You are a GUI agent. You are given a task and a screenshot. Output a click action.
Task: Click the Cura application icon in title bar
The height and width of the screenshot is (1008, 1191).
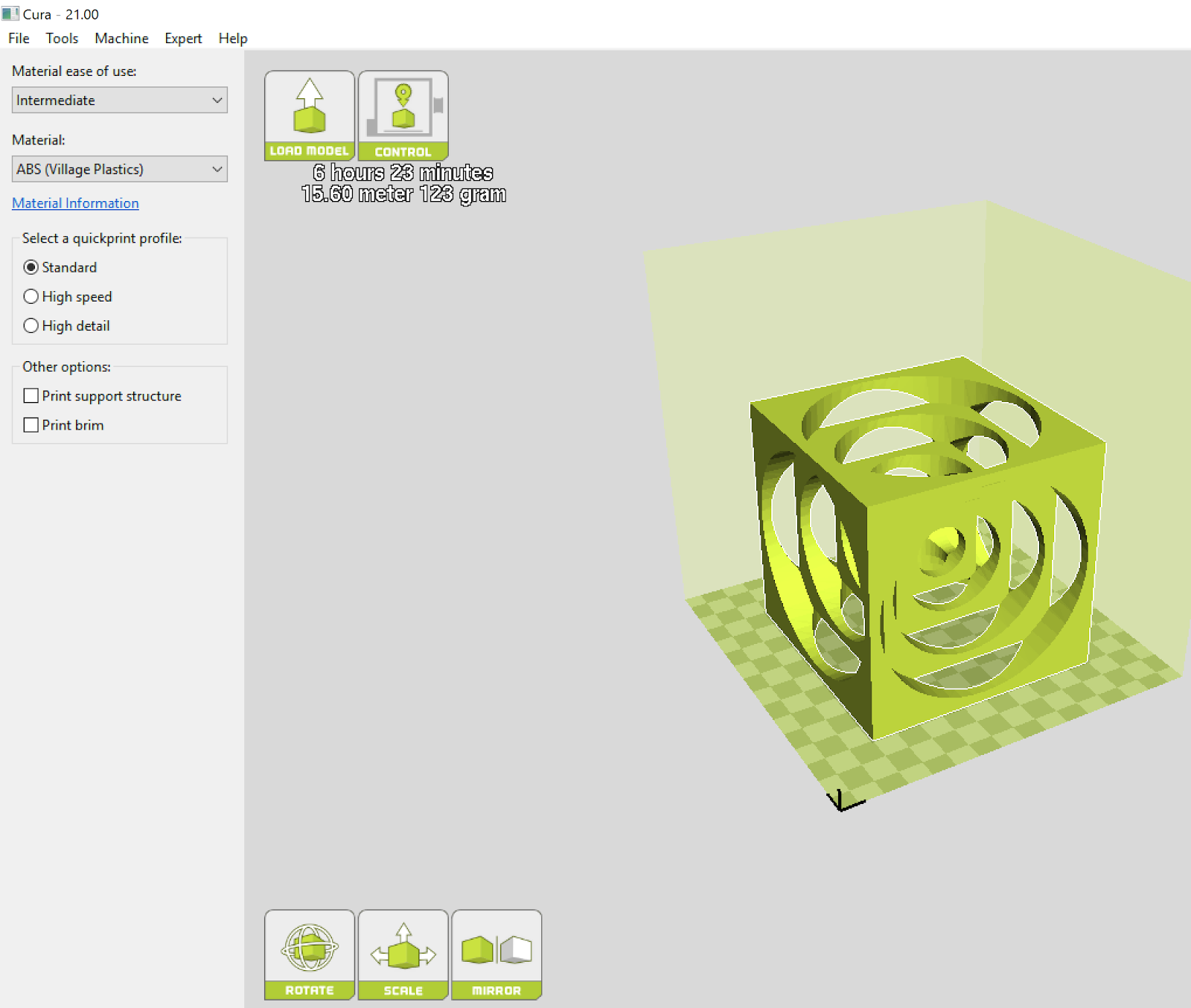[x=10, y=14]
